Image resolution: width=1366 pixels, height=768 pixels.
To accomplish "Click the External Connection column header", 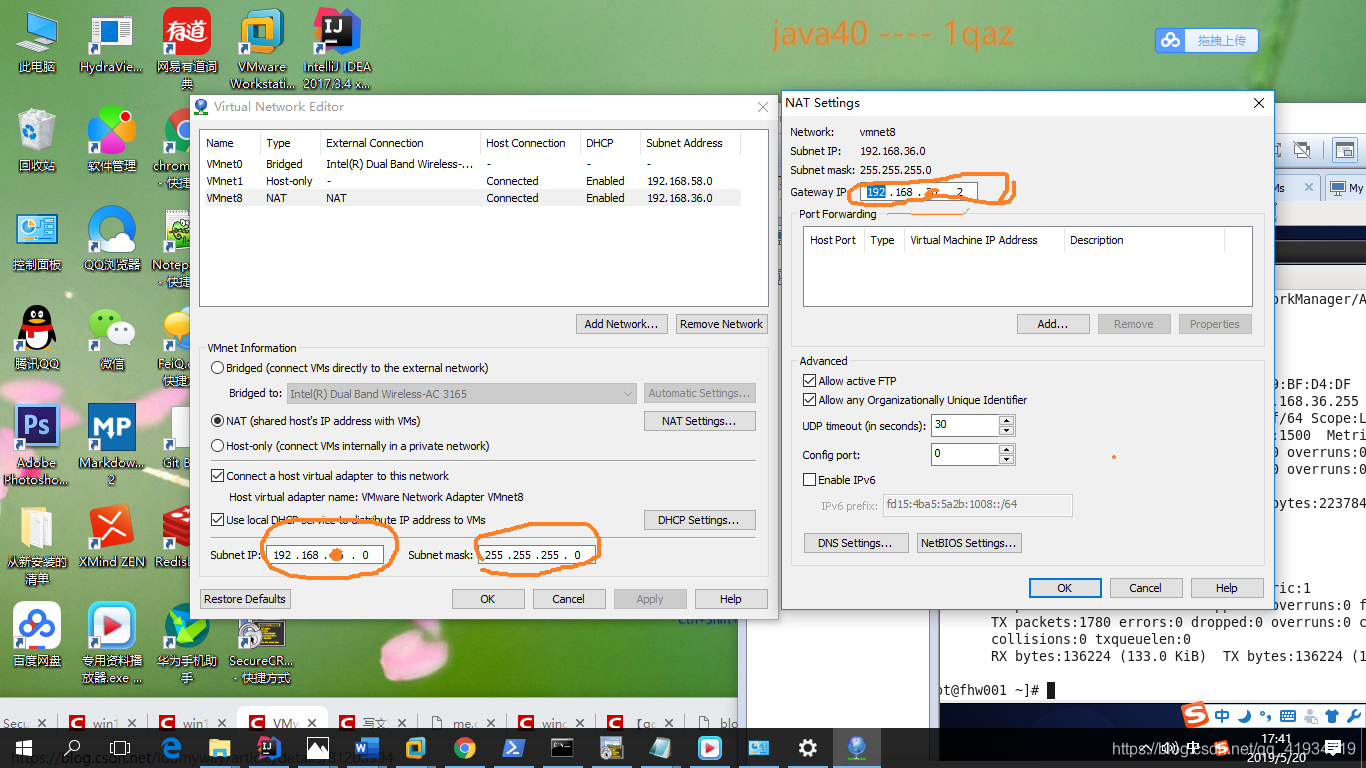I will 399,143.
